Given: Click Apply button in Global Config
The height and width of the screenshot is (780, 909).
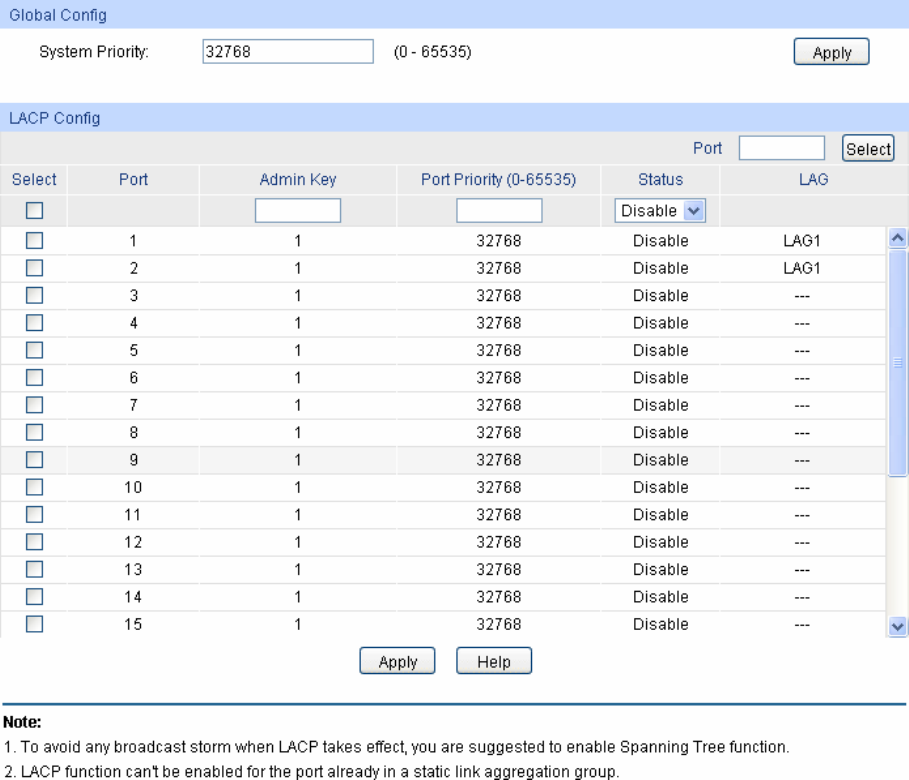Looking at the screenshot, I should click(x=831, y=53).
